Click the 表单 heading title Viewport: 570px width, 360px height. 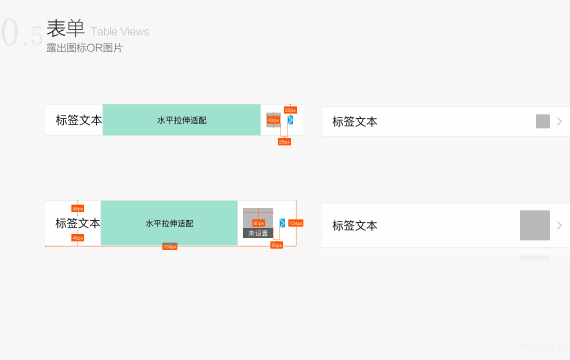tap(65, 28)
